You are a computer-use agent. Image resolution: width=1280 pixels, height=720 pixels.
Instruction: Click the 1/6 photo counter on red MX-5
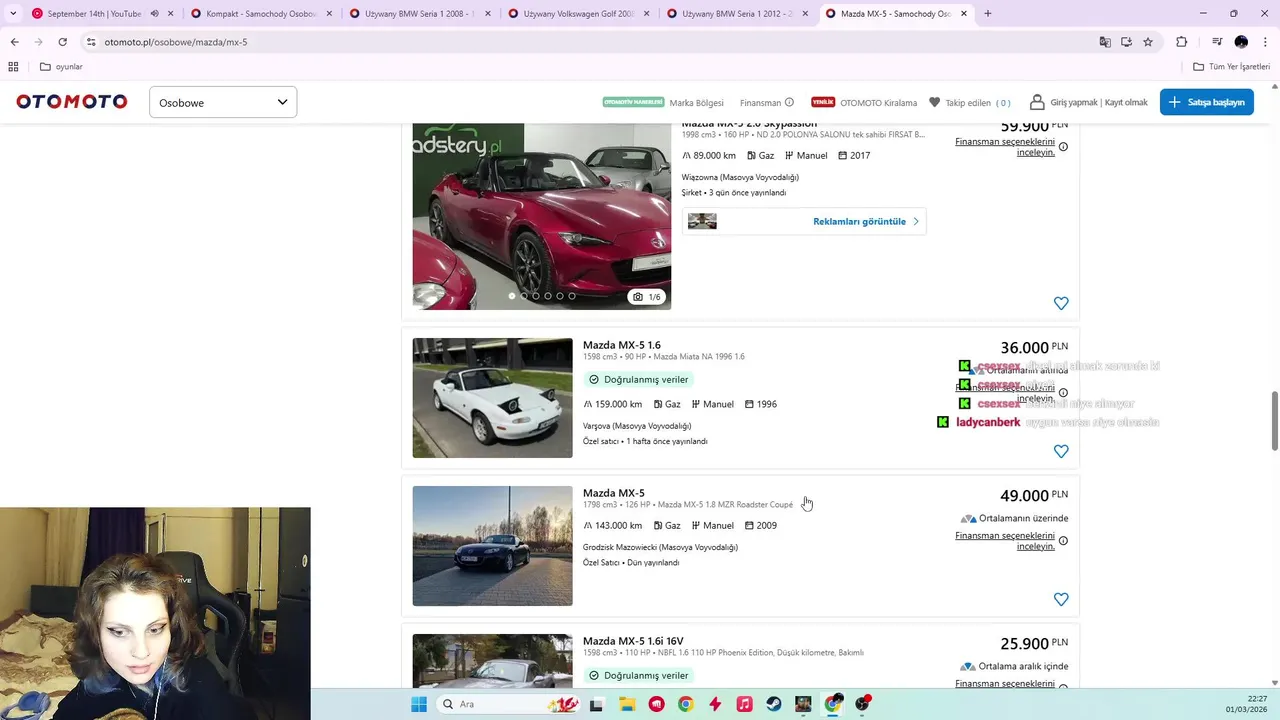(648, 297)
